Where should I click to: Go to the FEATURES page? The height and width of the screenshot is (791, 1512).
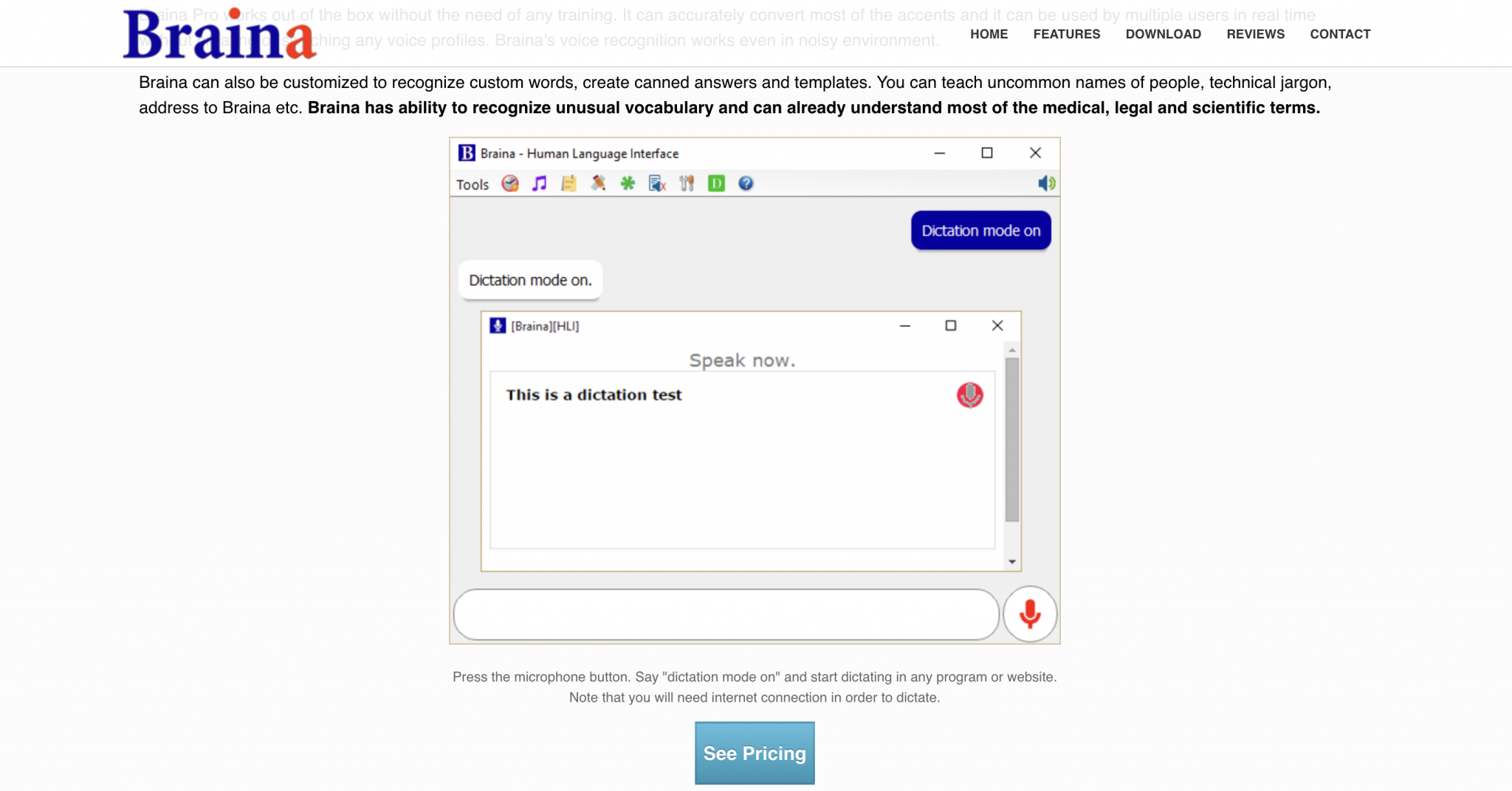1066,34
